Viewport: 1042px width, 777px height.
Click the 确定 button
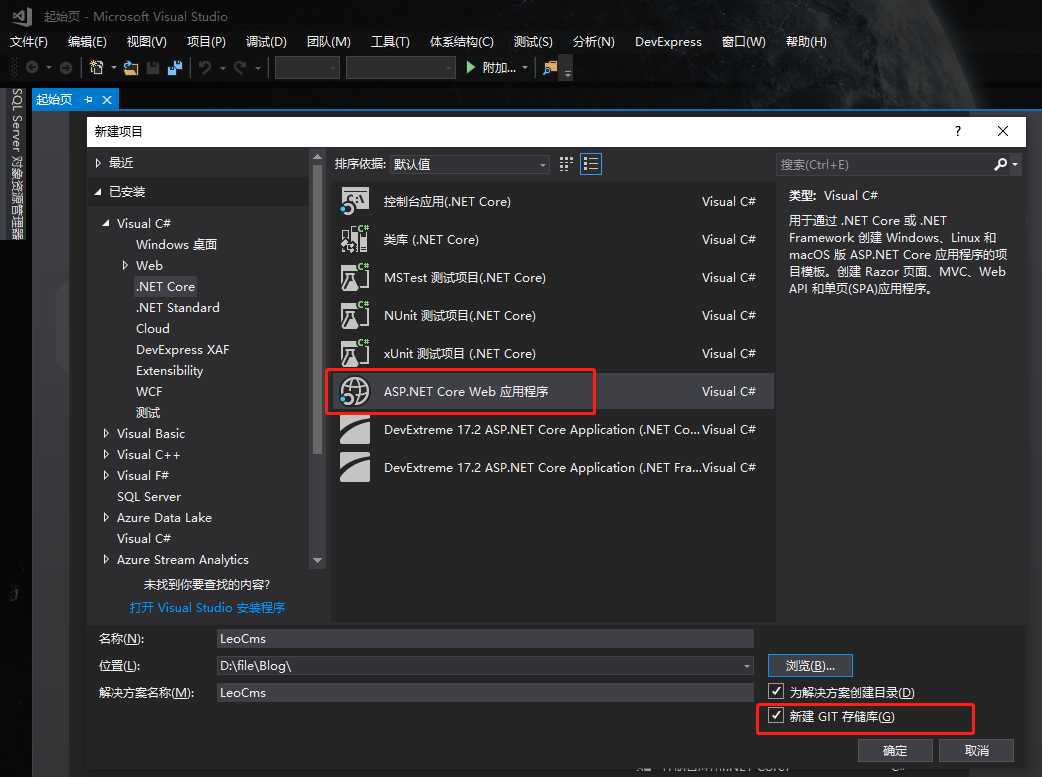coord(895,750)
